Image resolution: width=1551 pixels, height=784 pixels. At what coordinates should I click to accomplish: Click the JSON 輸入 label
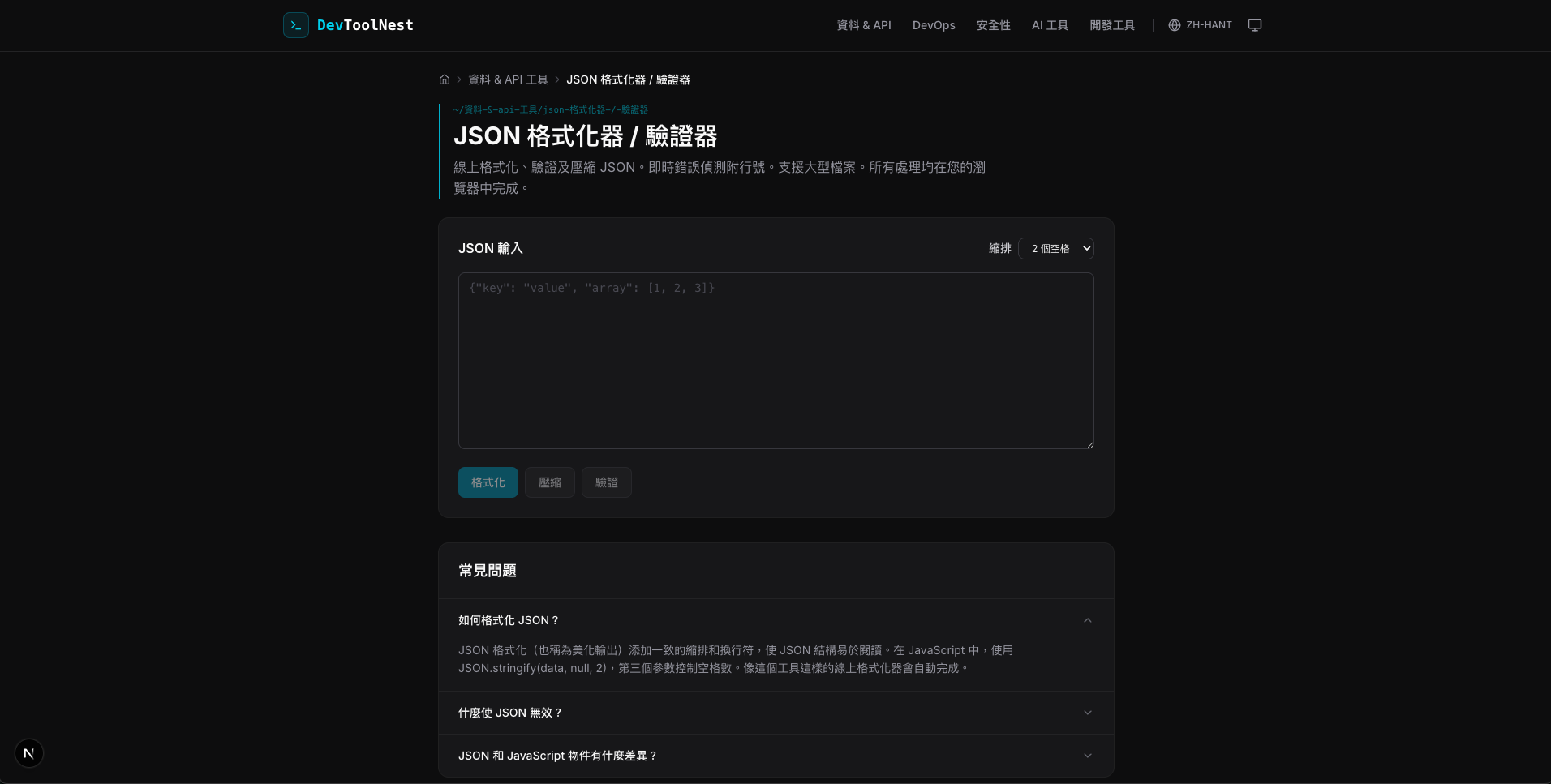491,248
